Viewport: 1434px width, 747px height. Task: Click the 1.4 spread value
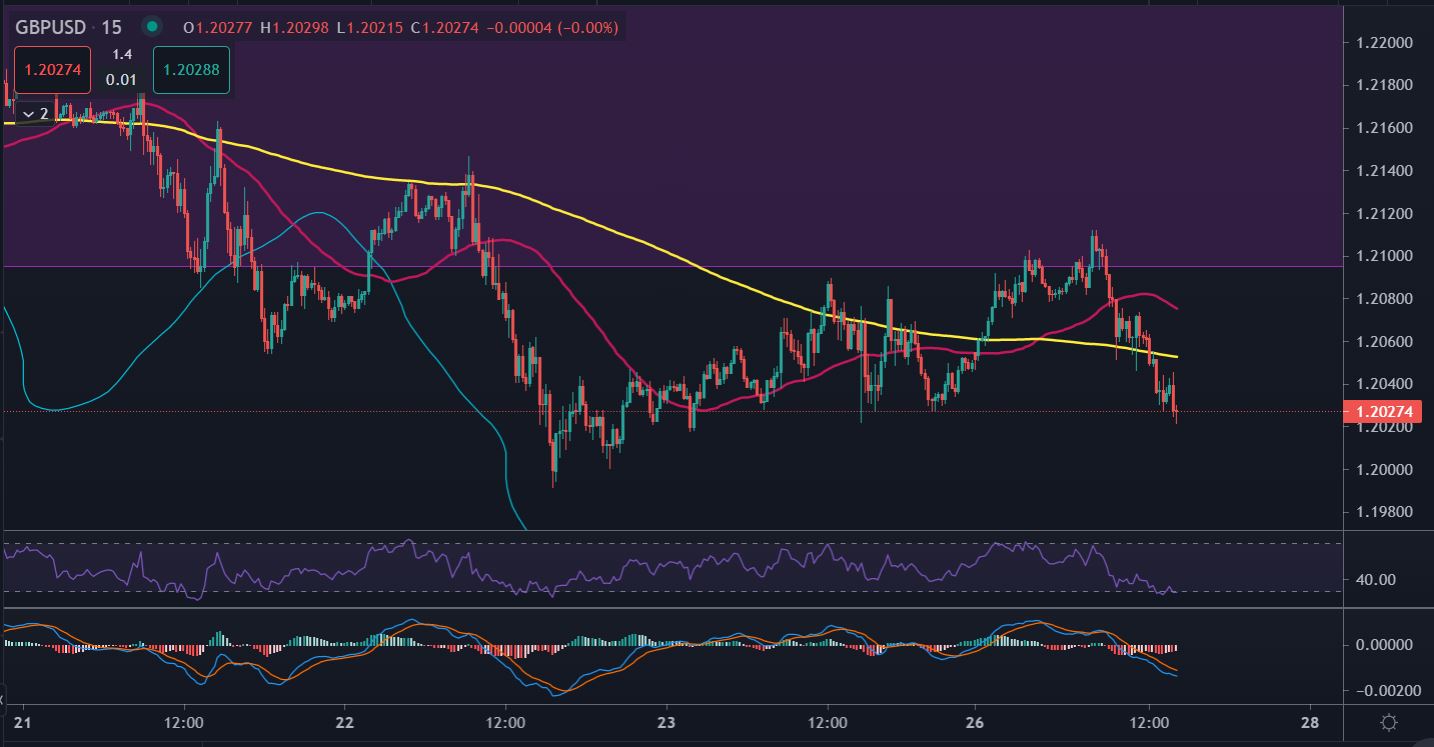(x=122, y=55)
